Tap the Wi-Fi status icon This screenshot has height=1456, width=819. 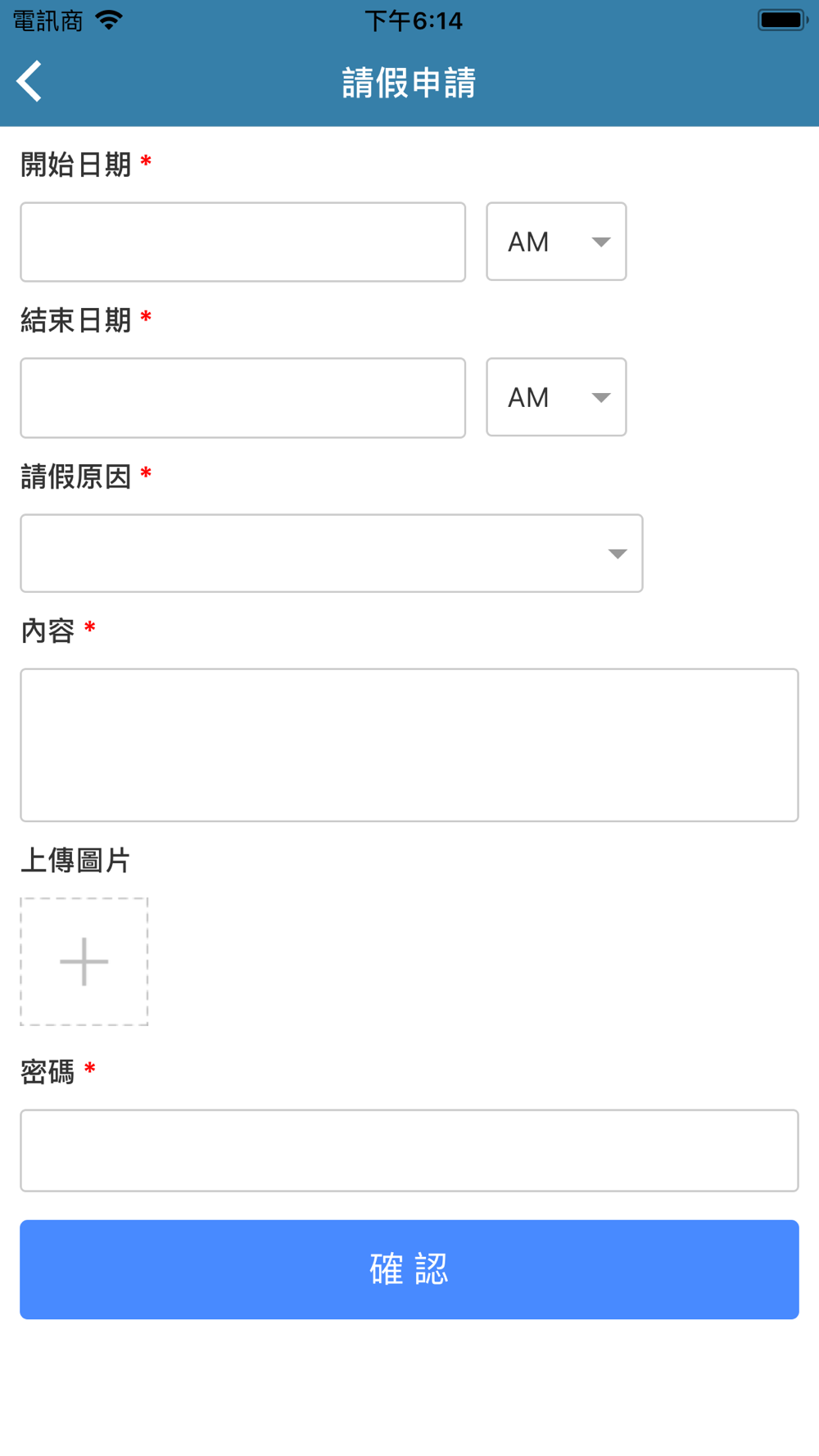click(x=109, y=20)
